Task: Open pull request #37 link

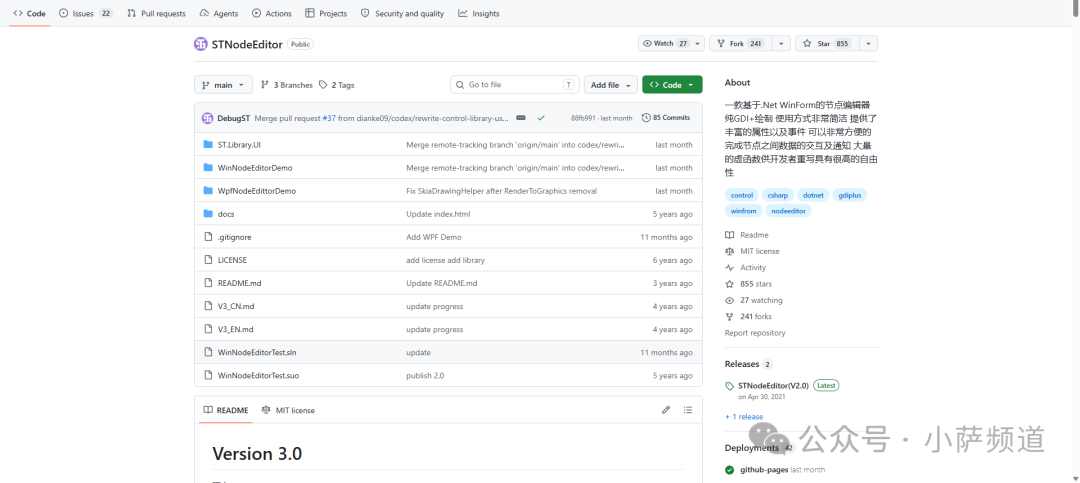Action: 329,118
